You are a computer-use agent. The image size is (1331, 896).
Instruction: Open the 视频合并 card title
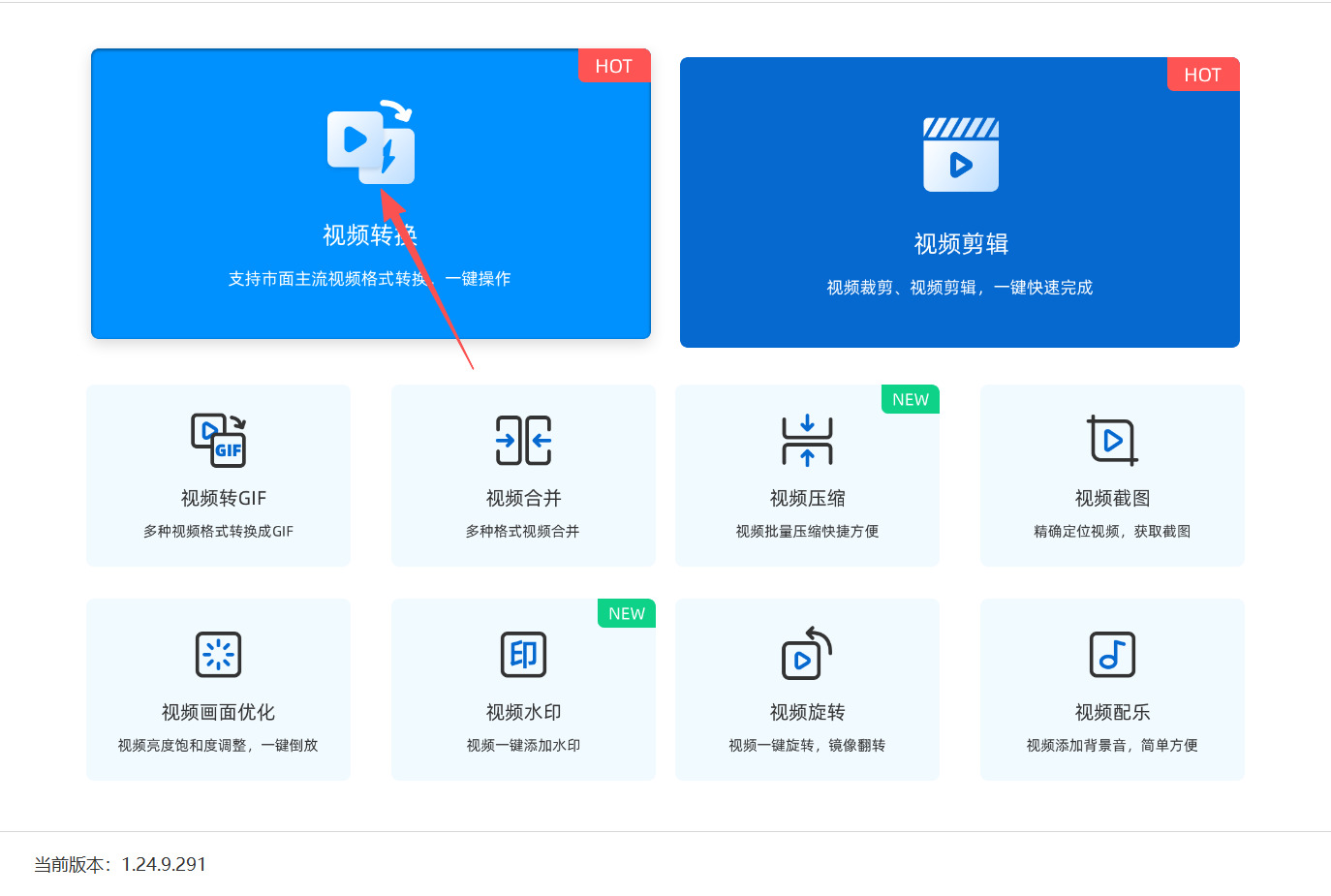point(523,498)
